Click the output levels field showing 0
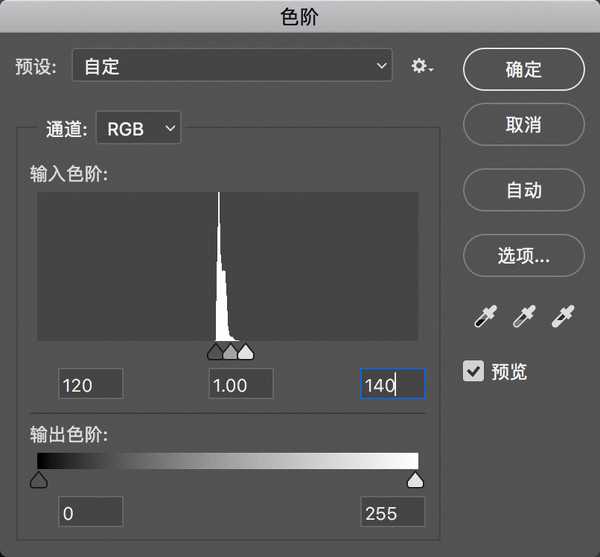 point(91,513)
